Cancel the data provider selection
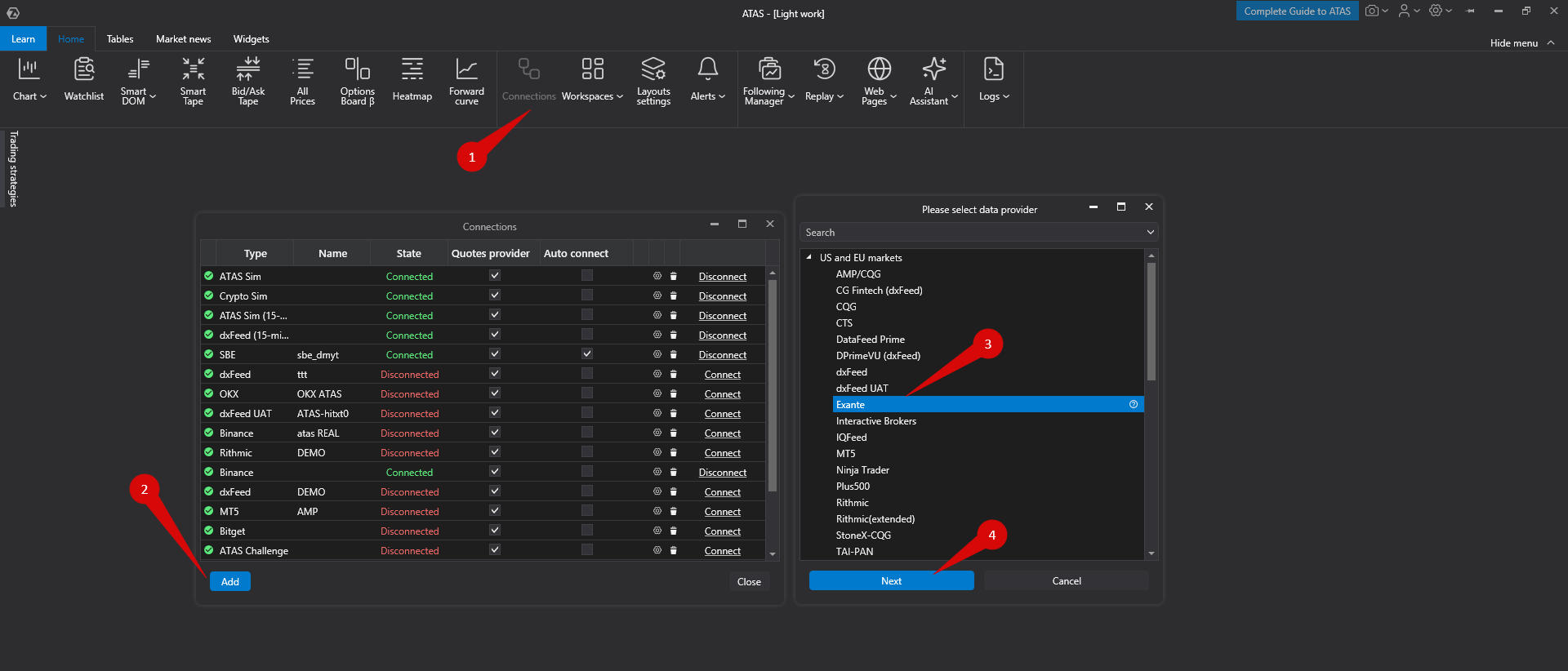 pos(1067,580)
